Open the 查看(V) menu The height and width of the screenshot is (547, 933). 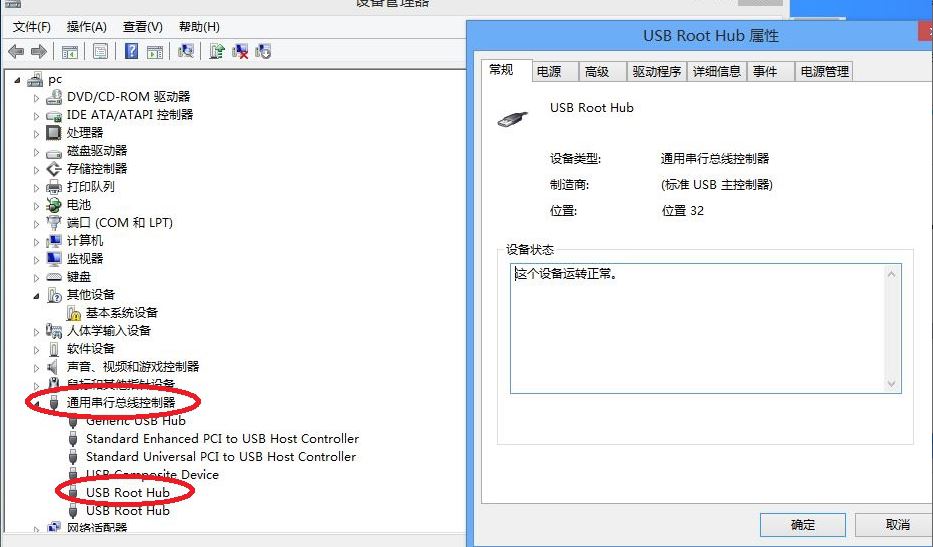pos(143,27)
